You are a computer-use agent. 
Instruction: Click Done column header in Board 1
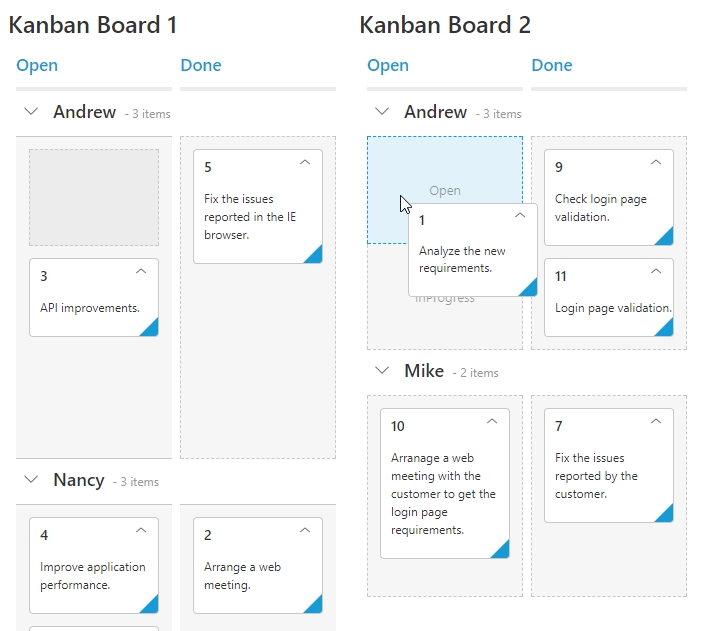coord(201,66)
